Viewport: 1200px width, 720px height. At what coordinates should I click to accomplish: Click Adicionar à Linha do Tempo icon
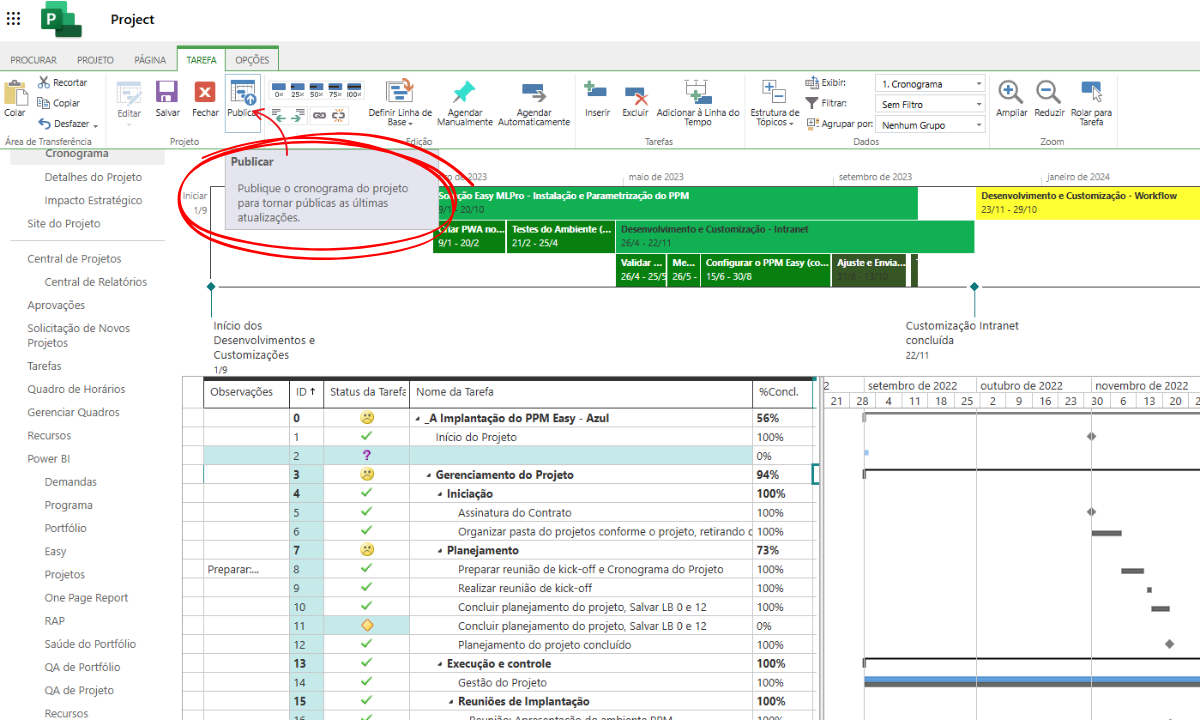click(x=697, y=92)
